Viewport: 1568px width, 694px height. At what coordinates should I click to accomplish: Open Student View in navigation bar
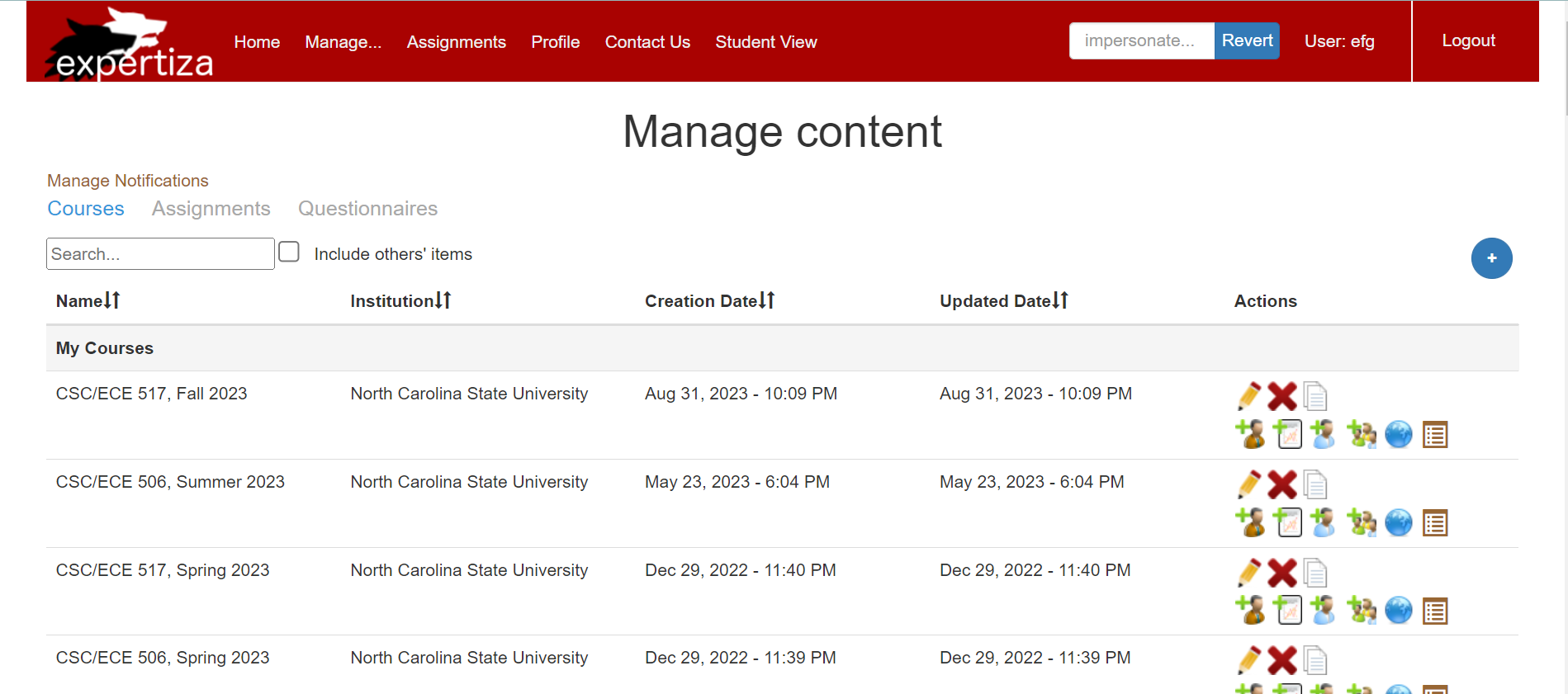(765, 42)
